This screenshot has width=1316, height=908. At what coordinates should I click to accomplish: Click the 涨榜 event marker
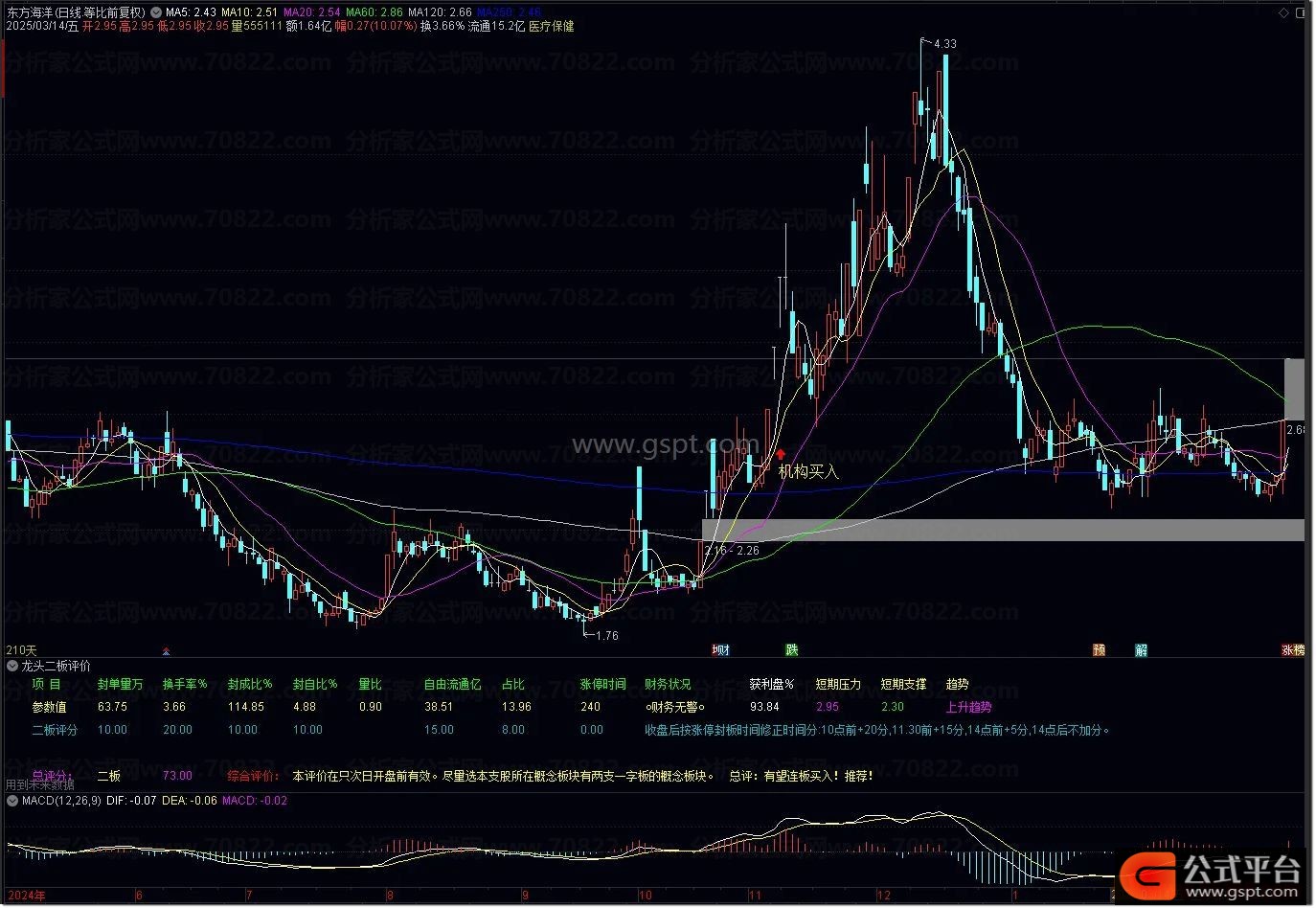pos(1293,650)
